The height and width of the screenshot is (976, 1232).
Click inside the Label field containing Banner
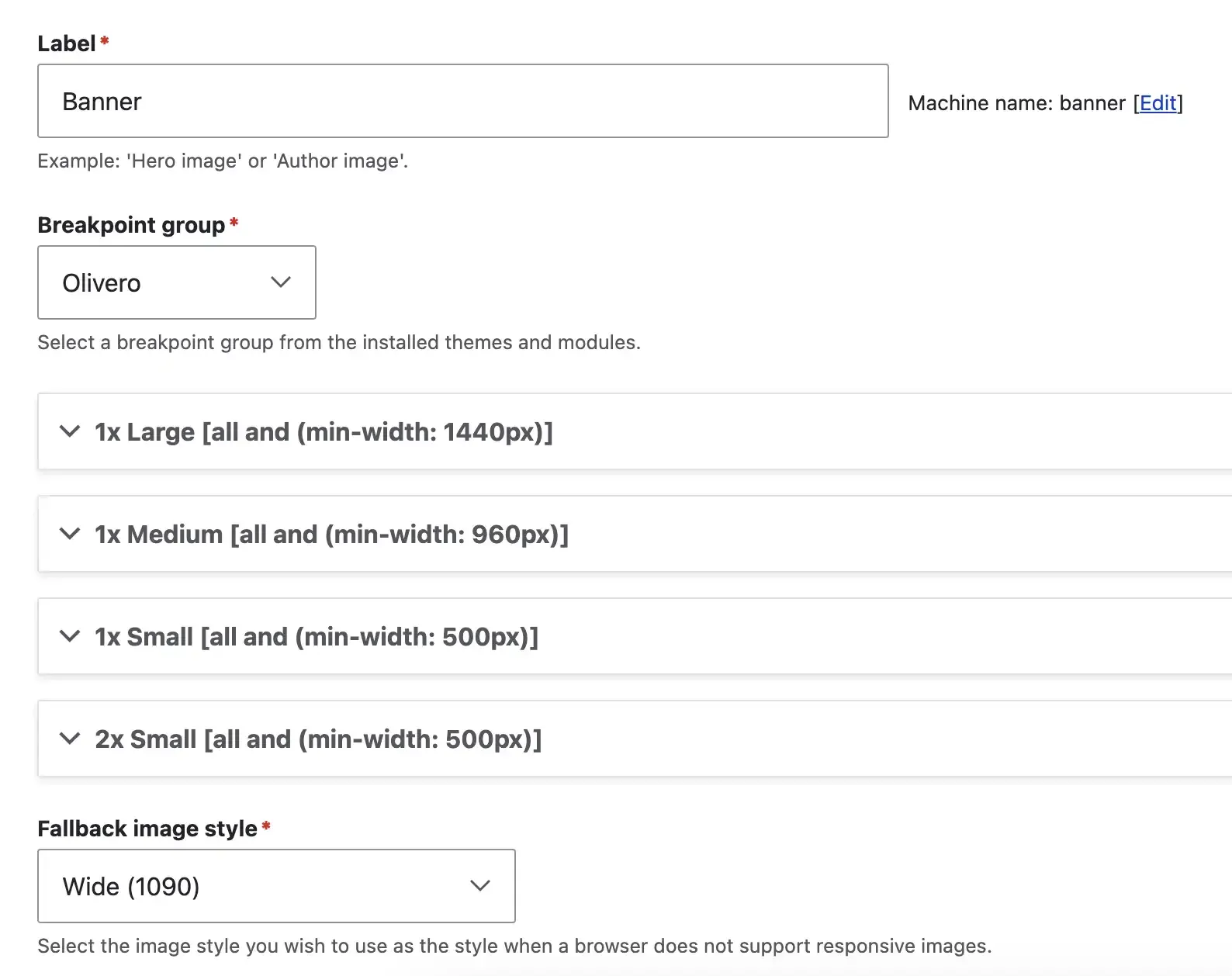click(462, 101)
